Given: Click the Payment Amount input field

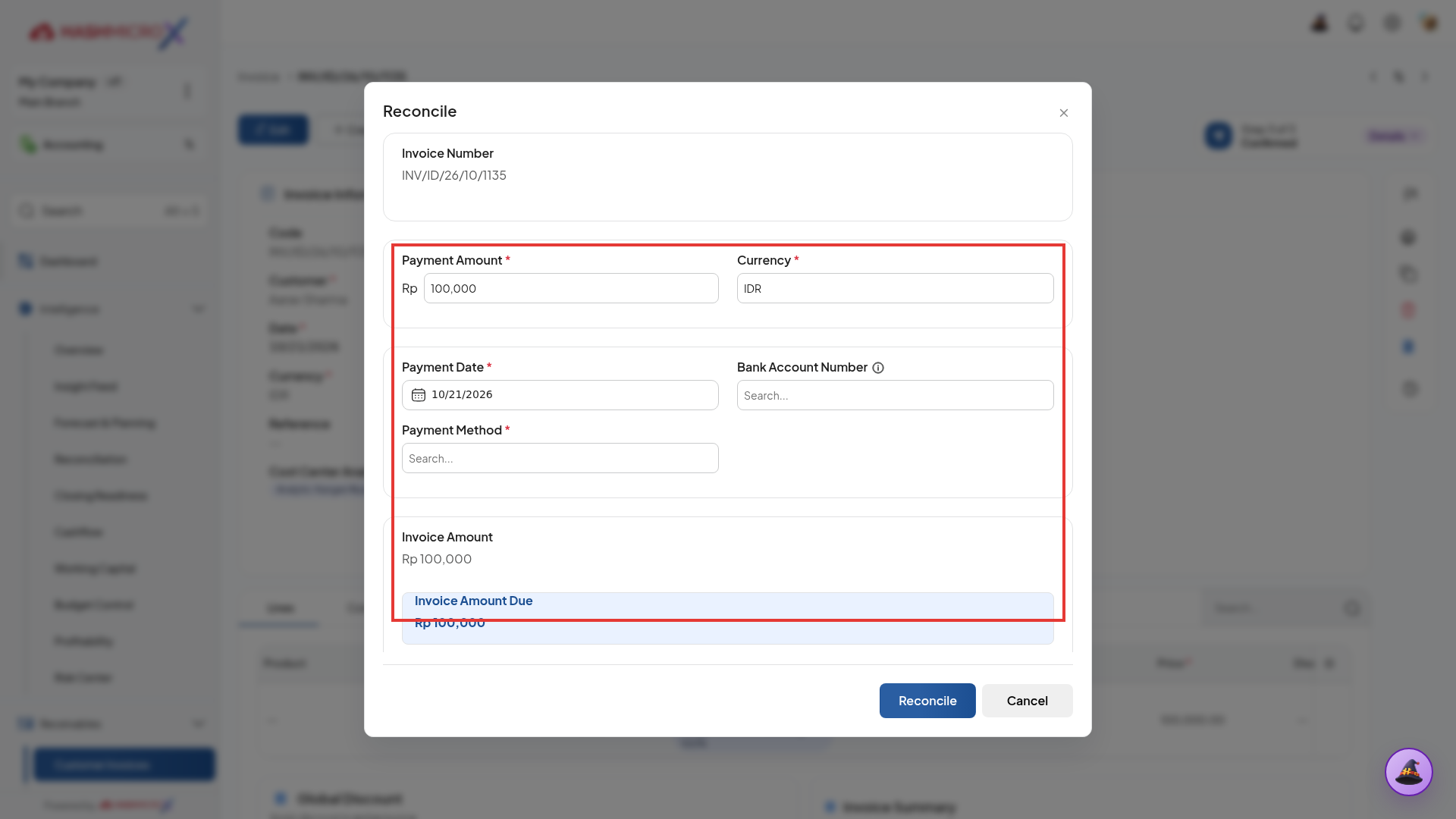Looking at the screenshot, I should 571,288.
